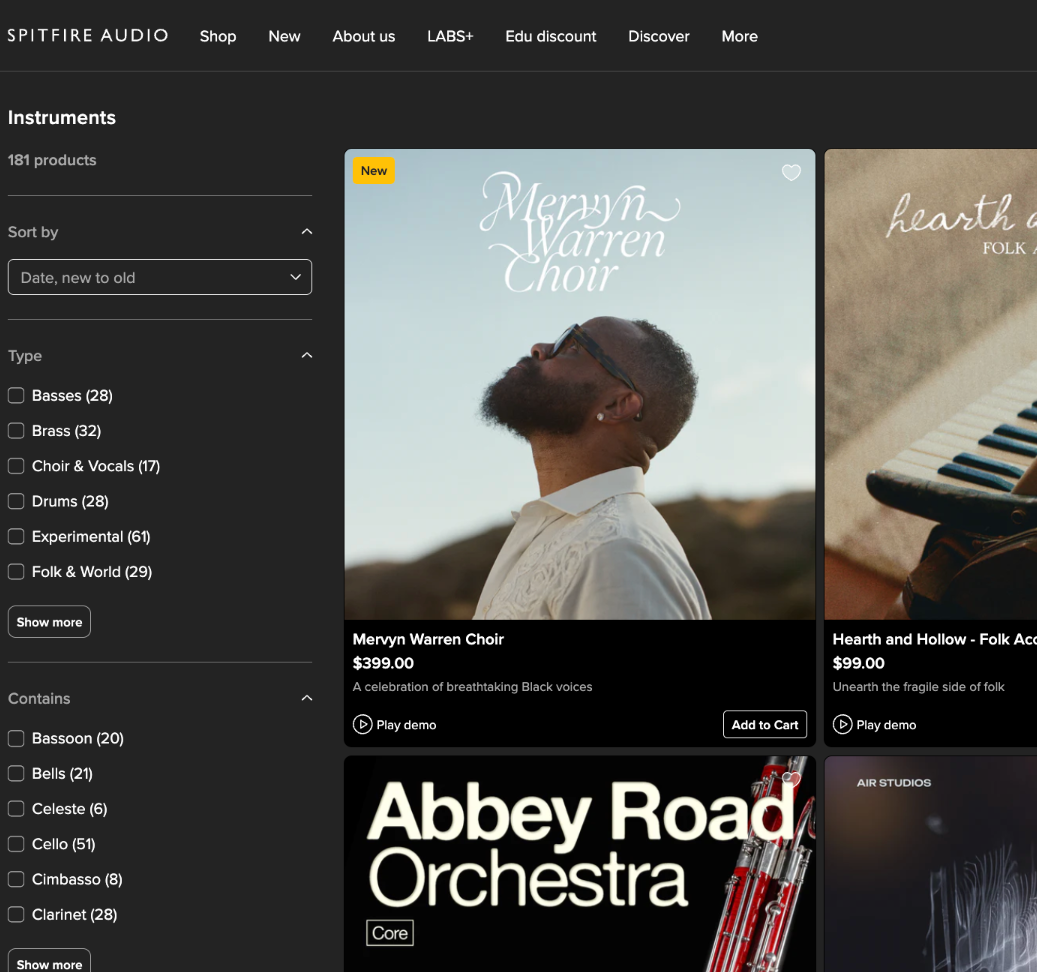
Task: Click the $399.00 price text
Action: (383, 663)
